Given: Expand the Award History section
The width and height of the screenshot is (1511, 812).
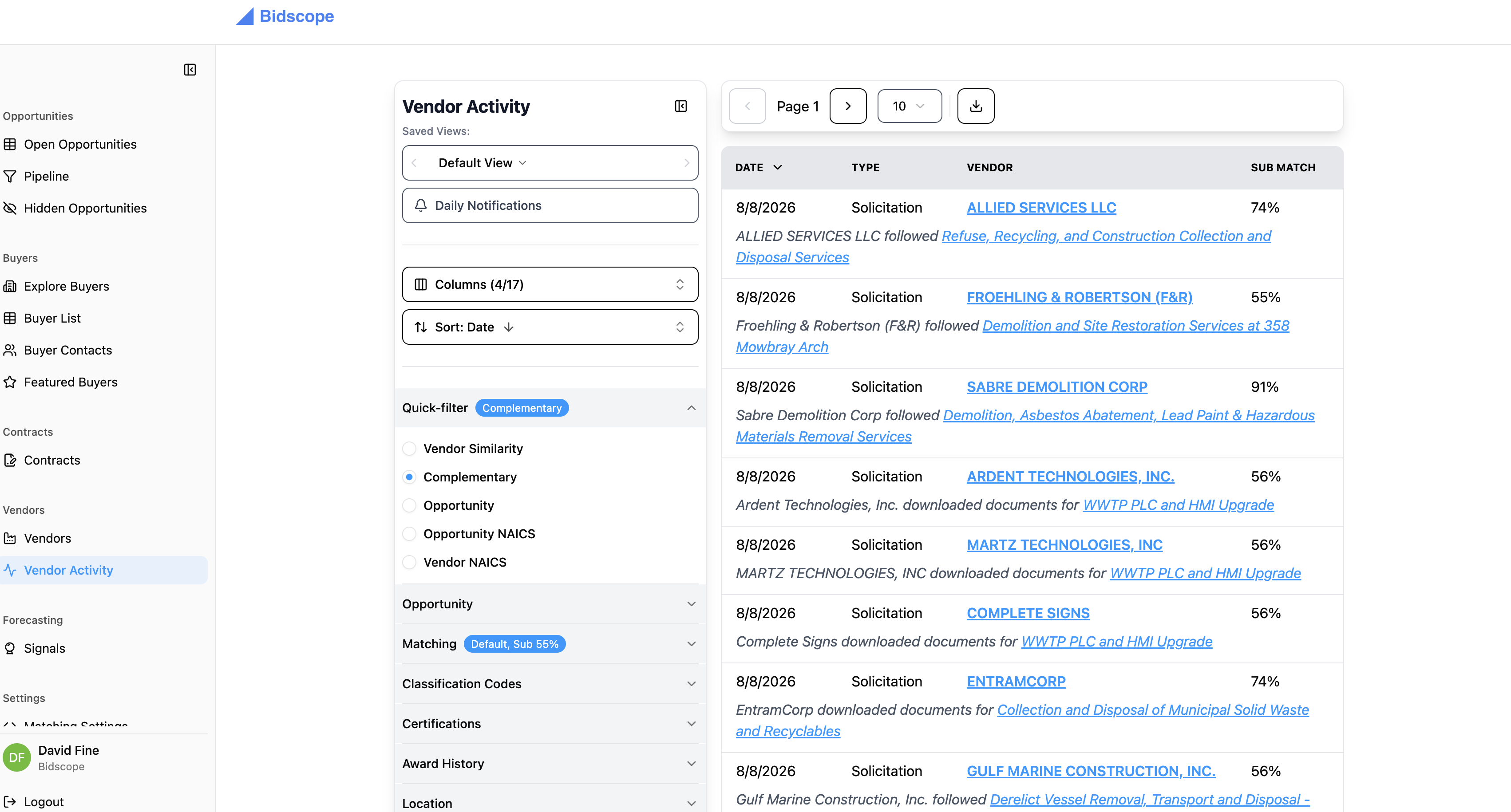Looking at the screenshot, I should pyautogui.click(x=550, y=763).
